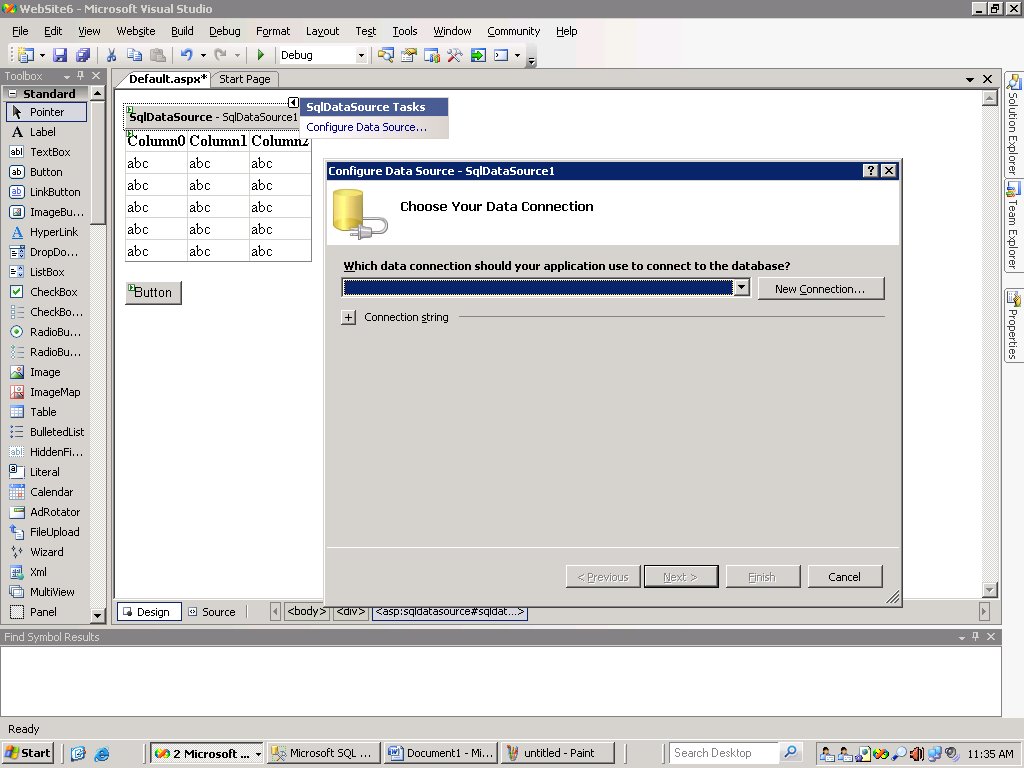Screen dimensions: 1024x768
Task: Open the Format menu
Action: click(273, 31)
